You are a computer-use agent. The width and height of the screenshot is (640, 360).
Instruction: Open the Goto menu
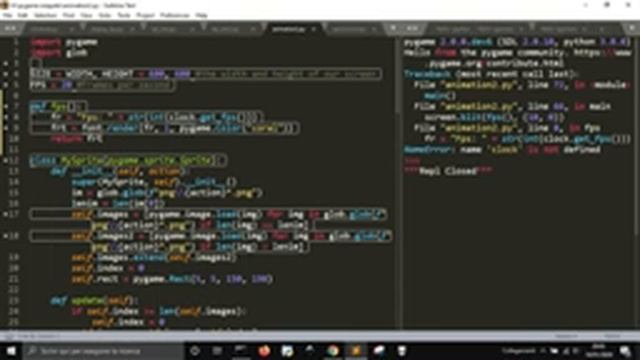tap(105, 15)
